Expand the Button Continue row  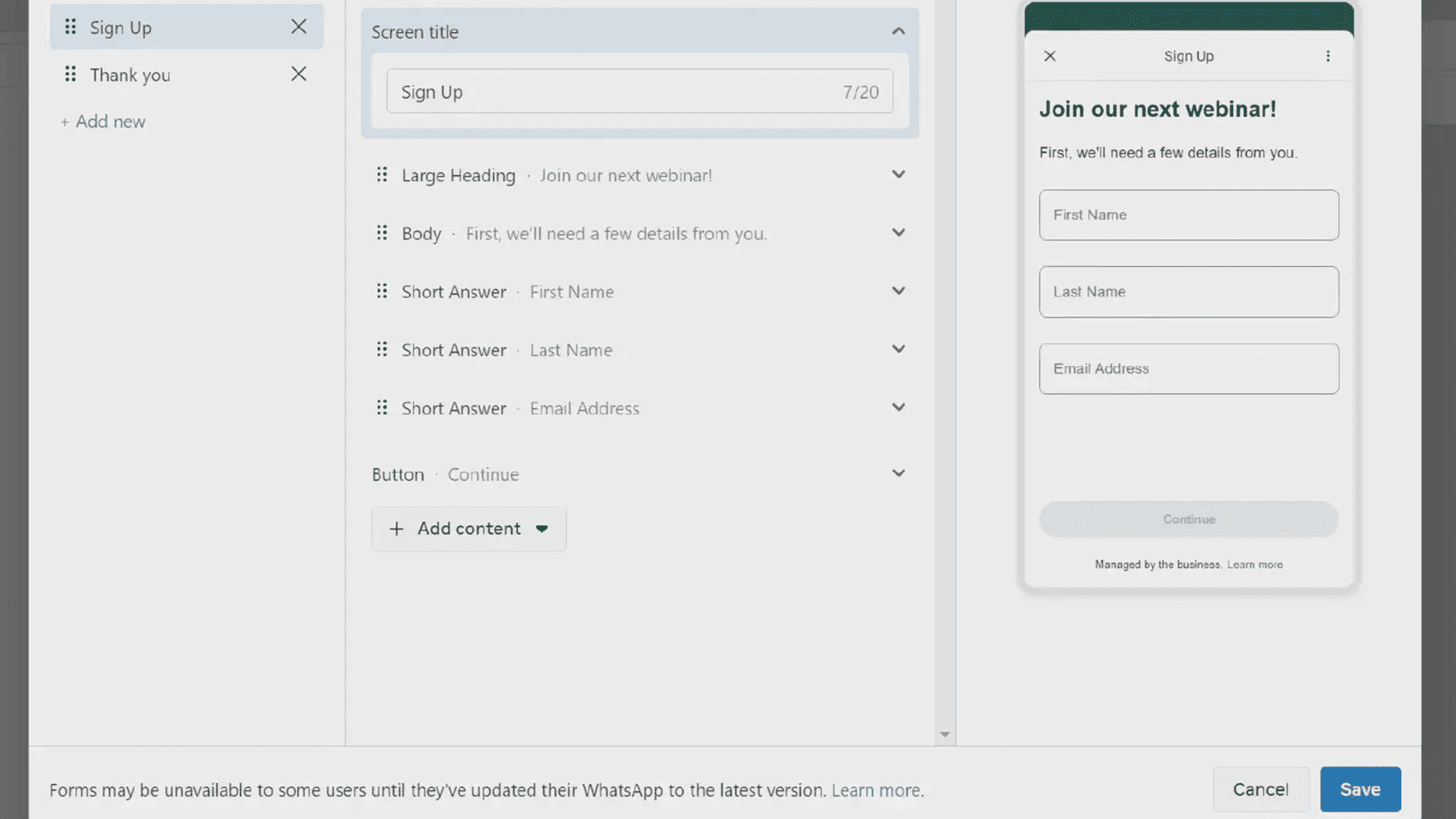pos(898,474)
